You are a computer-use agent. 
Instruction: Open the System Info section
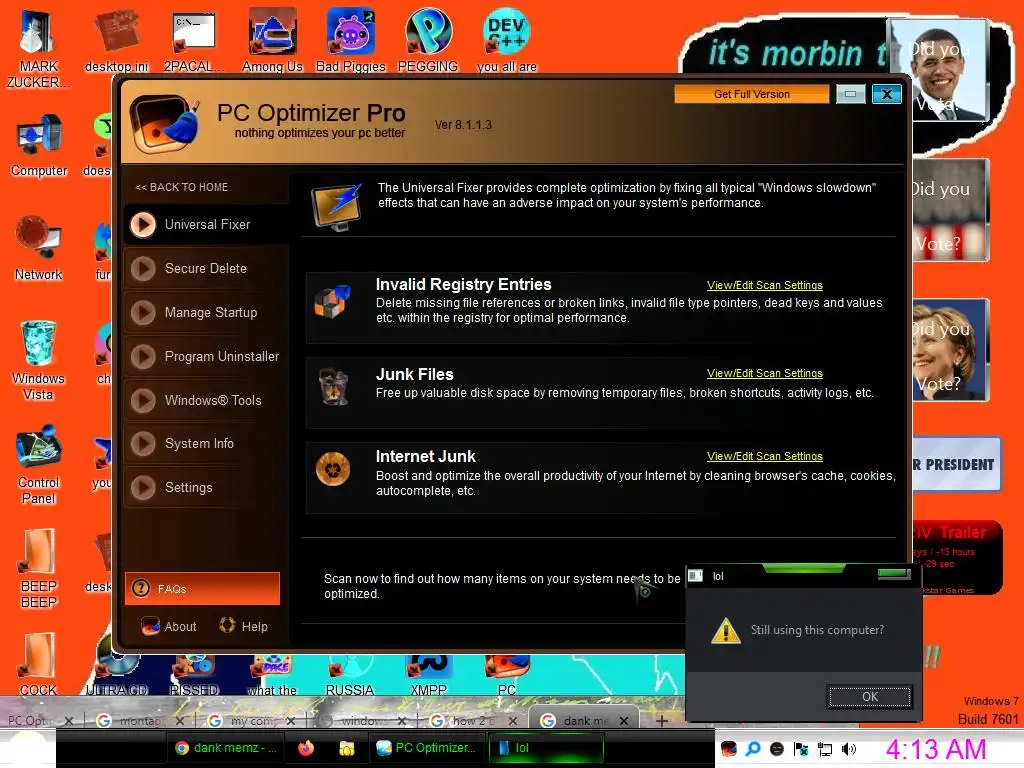click(206, 443)
